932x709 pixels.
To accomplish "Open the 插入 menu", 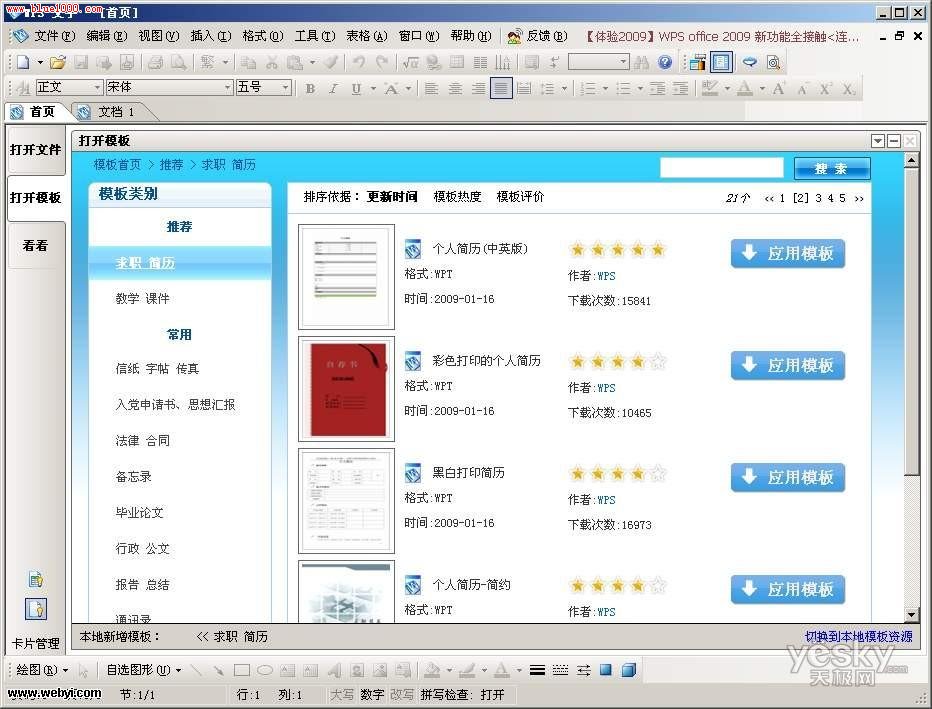I will coord(210,36).
